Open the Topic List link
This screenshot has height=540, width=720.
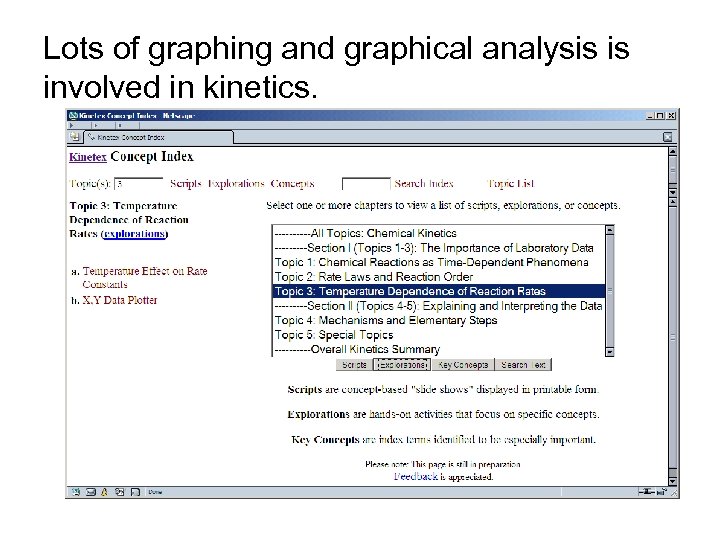coord(511,184)
